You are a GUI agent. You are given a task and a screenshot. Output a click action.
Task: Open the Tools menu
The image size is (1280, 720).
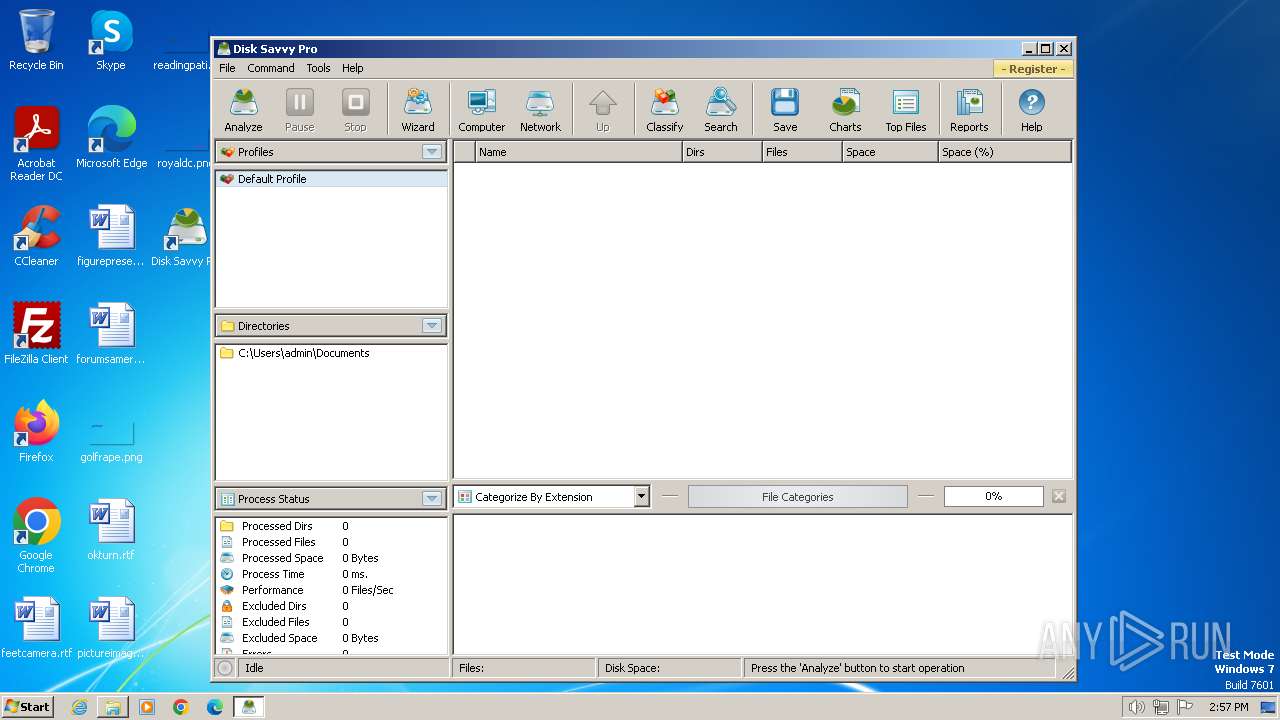pos(318,68)
